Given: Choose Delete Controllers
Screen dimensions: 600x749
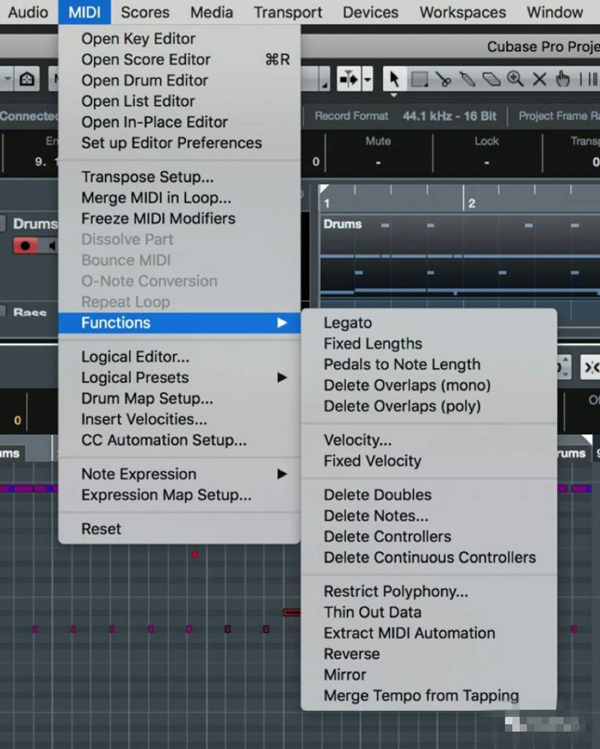Looking at the screenshot, I should (x=429, y=536).
